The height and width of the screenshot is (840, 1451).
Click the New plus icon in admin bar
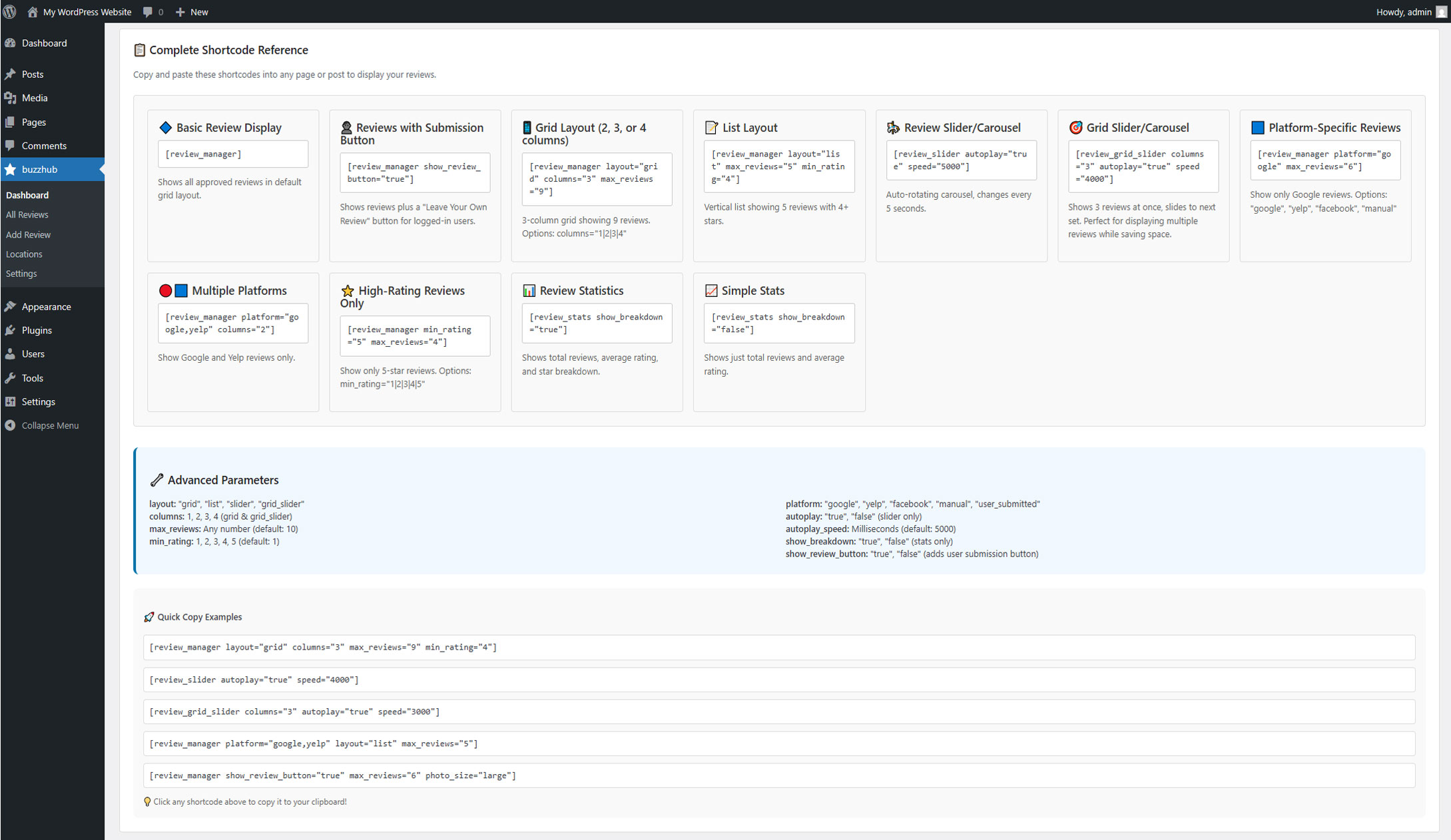click(x=180, y=12)
